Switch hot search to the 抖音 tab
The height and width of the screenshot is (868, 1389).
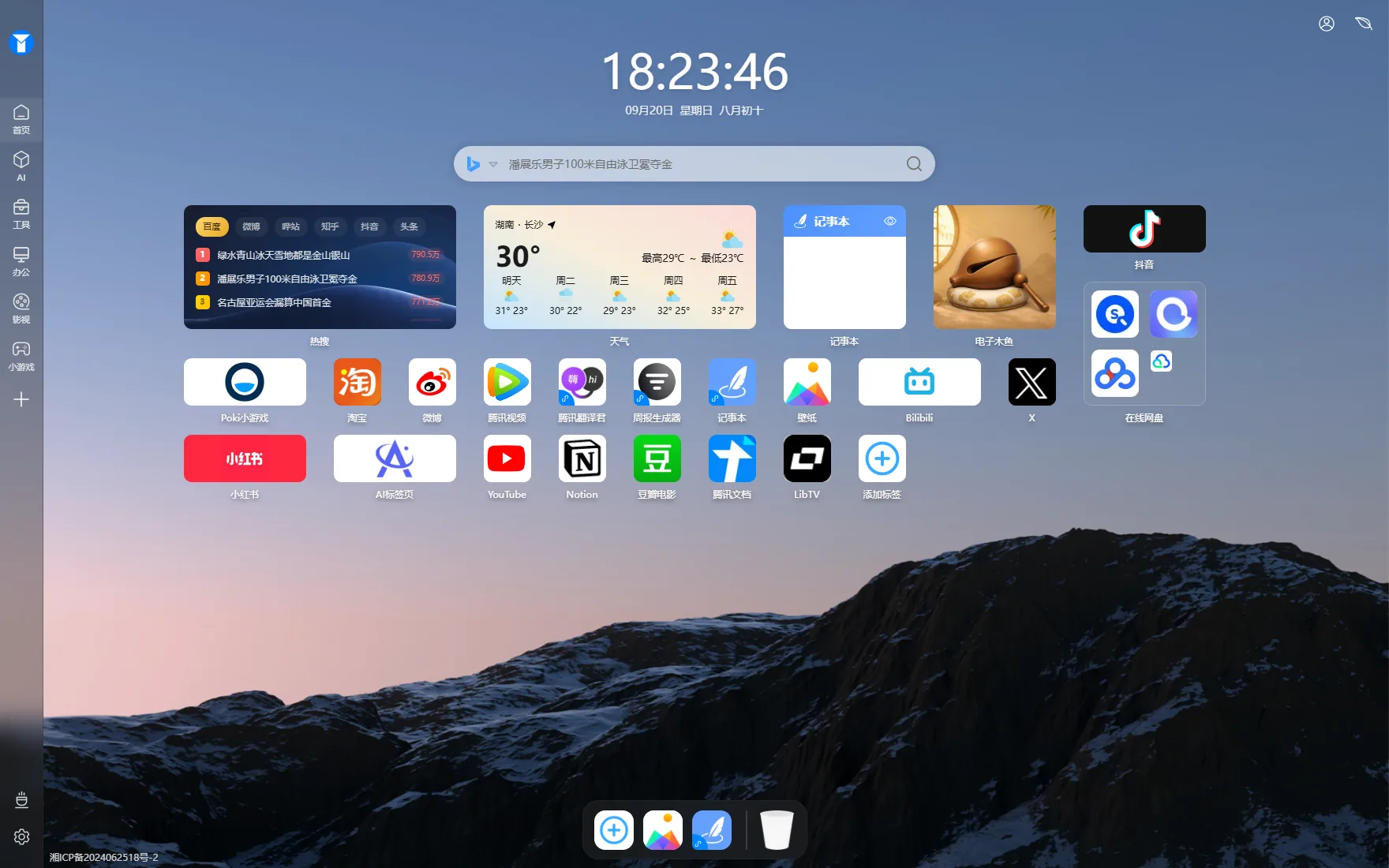369,226
